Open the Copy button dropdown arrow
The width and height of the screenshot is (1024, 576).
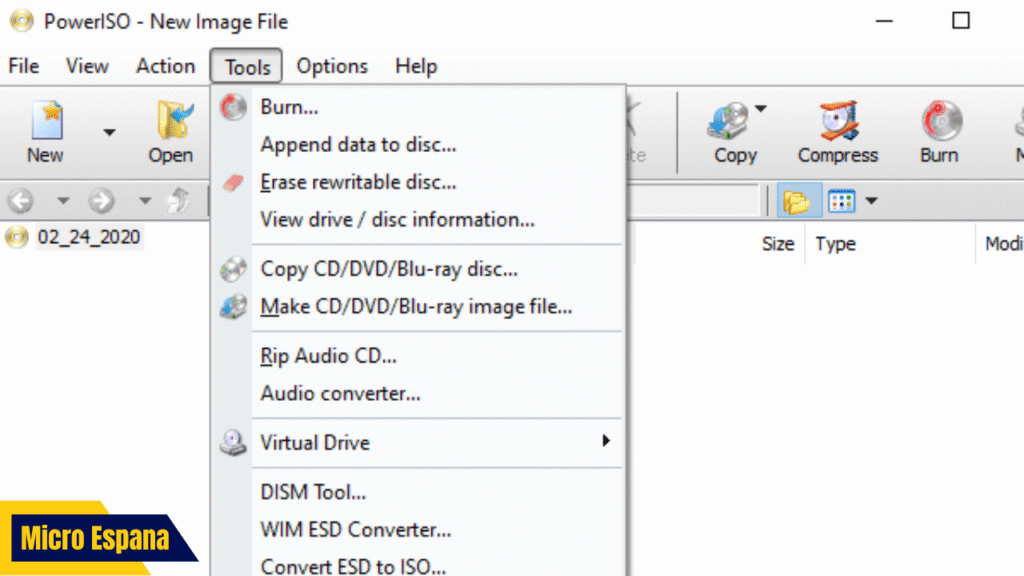[x=760, y=109]
